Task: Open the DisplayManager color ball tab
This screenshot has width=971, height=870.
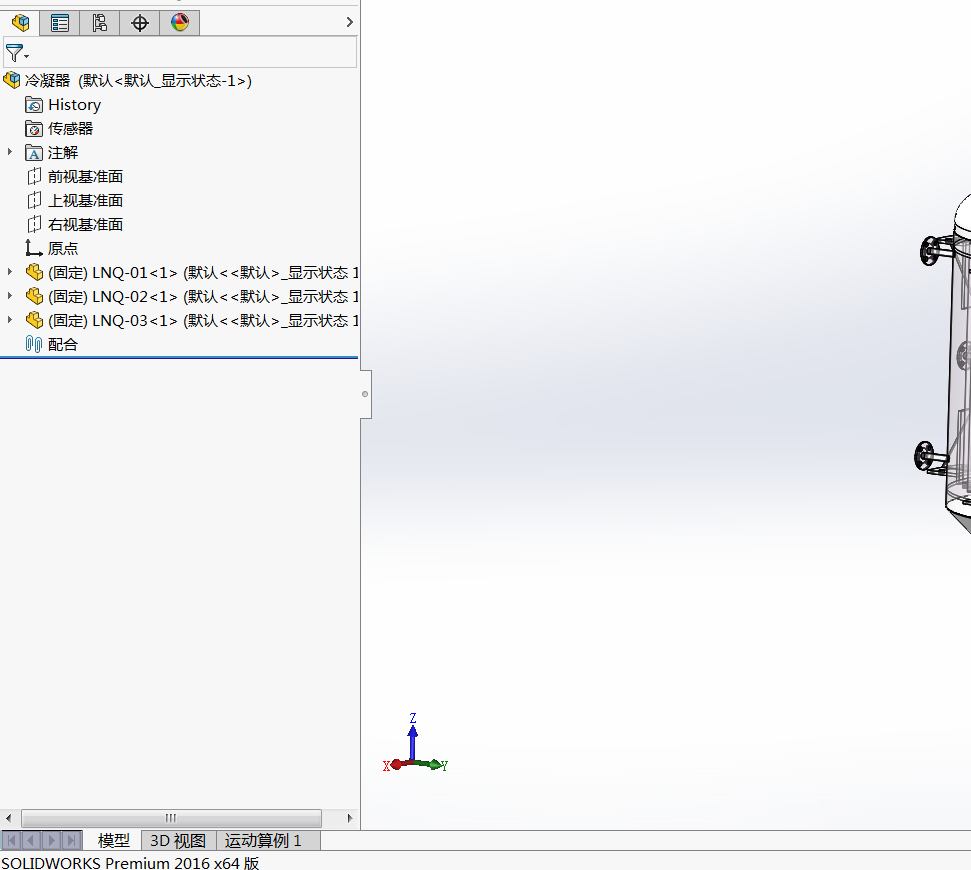Action: (180, 23)
